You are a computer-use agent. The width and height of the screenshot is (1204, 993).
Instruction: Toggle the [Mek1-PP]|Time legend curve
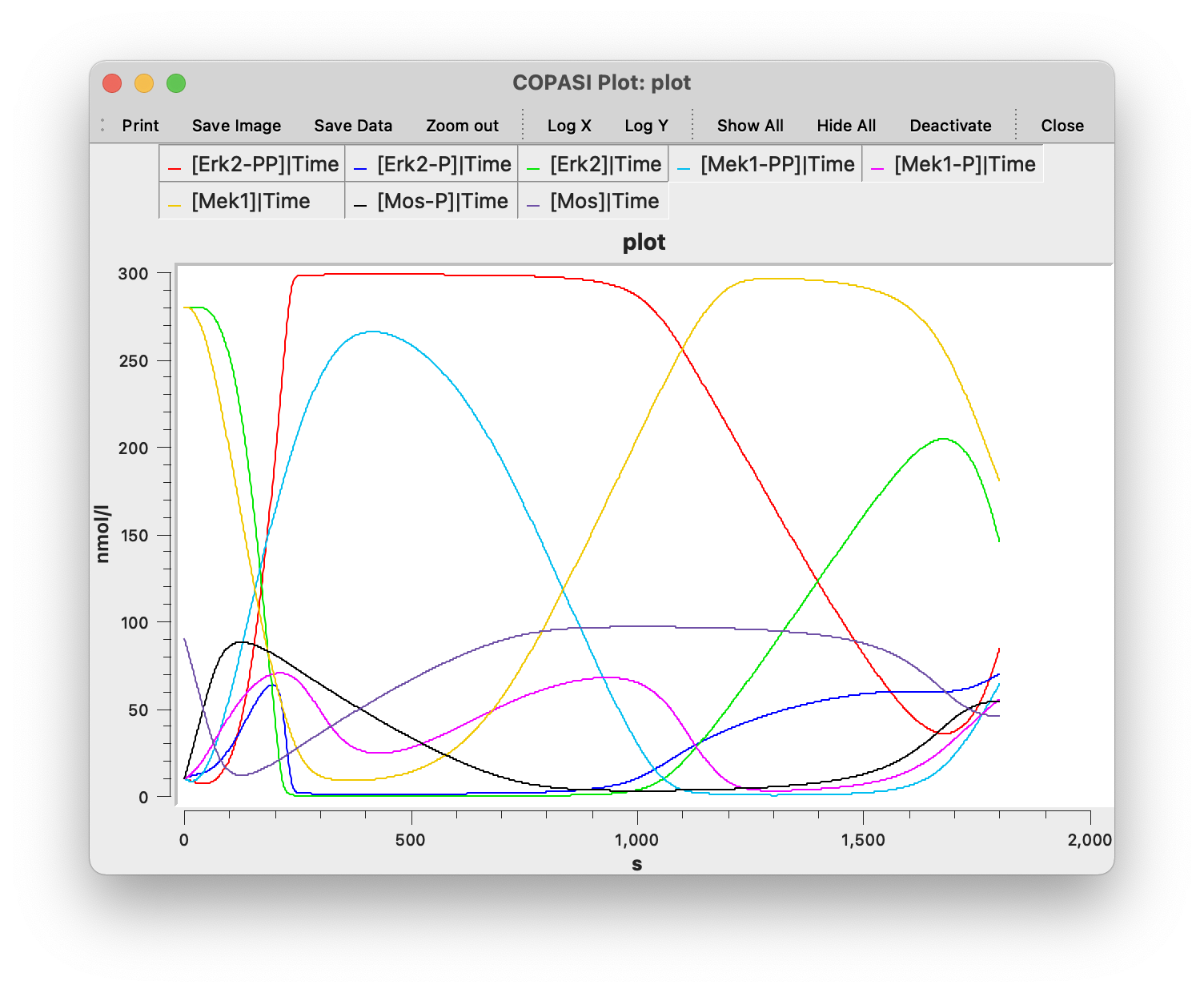pos(765,164)
